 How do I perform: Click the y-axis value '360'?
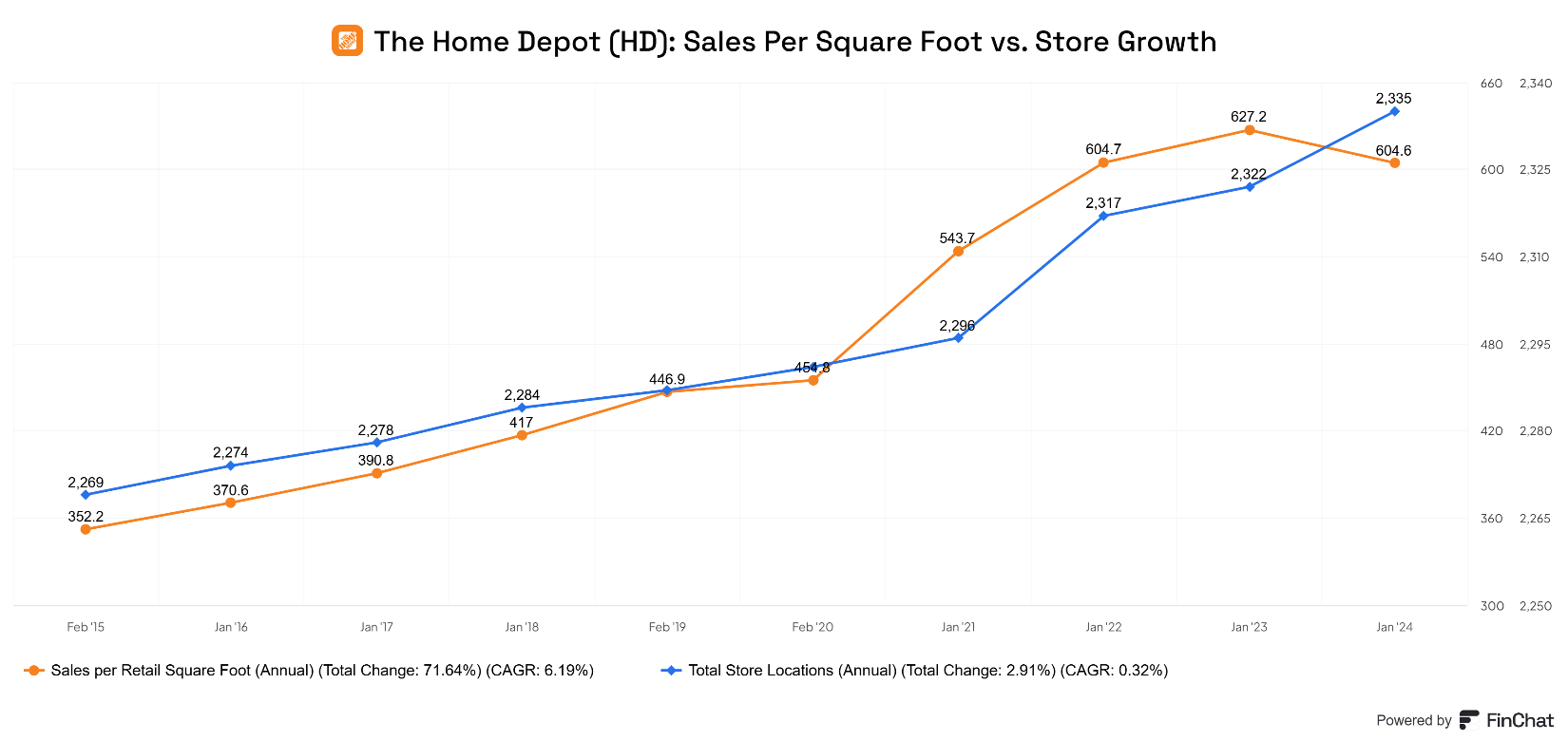tap(1492, 519)
